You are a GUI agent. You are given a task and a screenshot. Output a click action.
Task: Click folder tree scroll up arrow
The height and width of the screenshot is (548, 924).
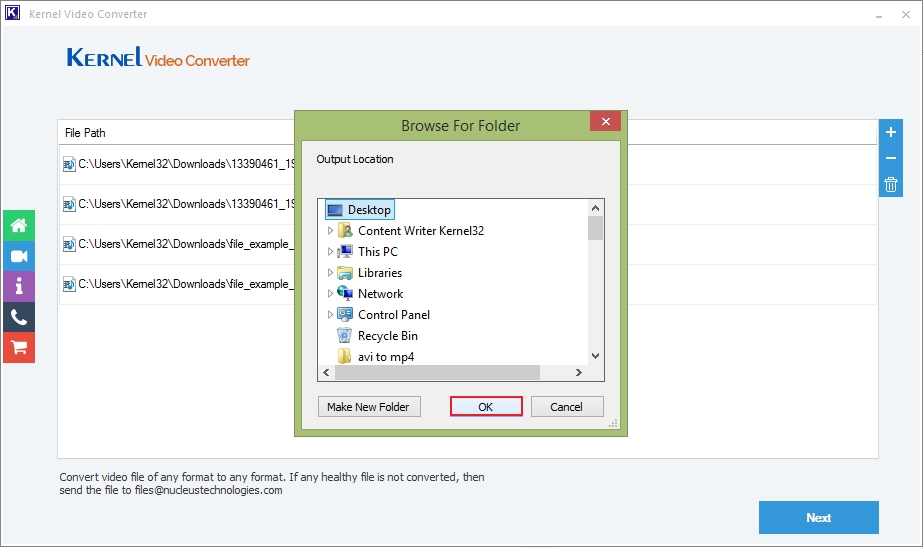595,208
